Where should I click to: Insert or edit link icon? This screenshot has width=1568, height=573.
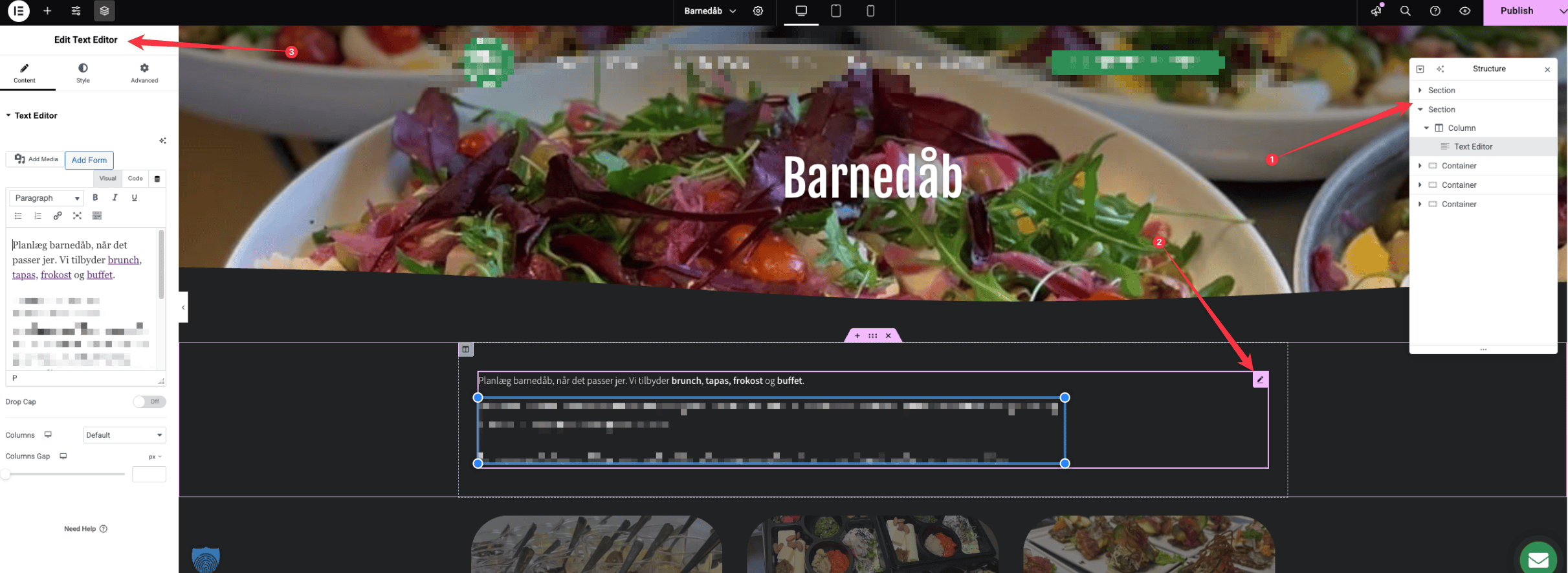[58, 216]
